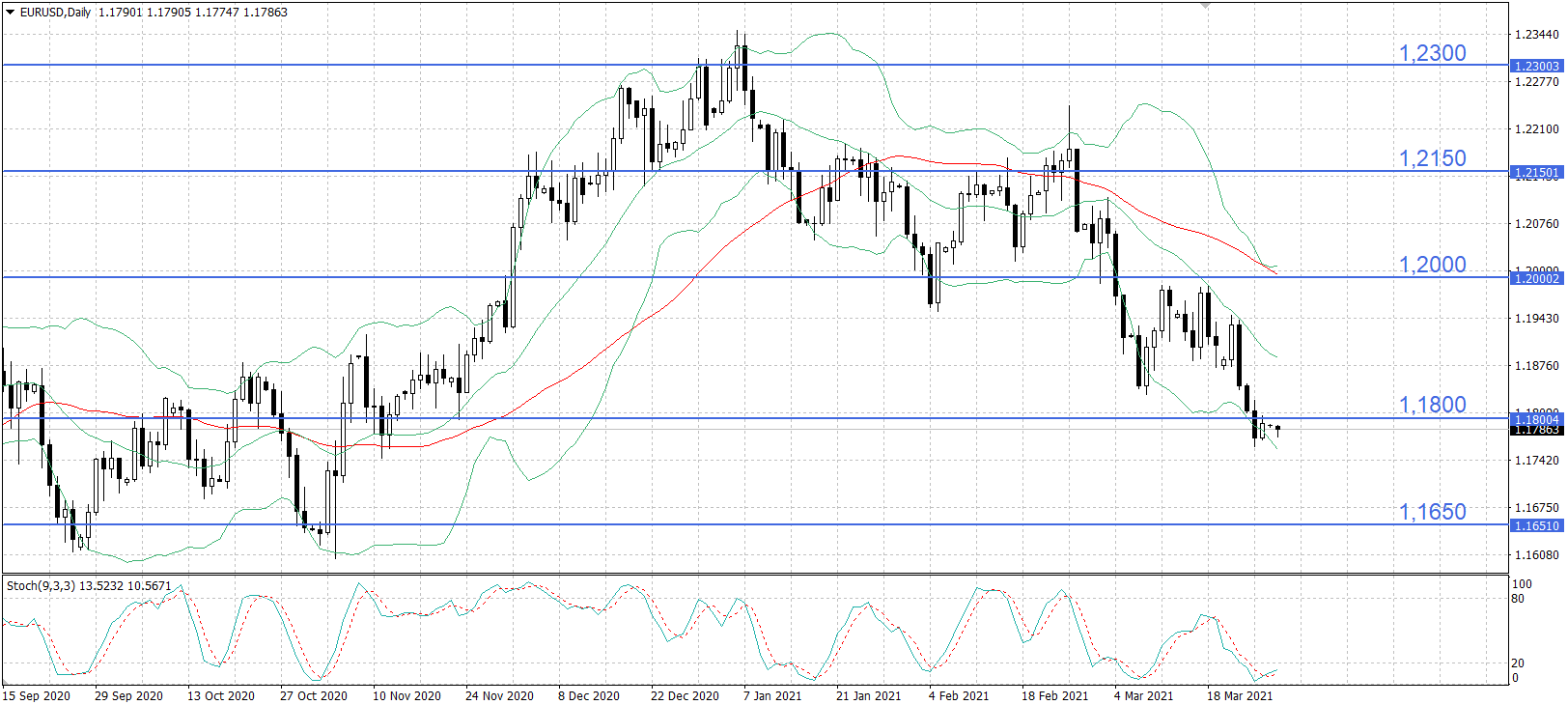Click the 80 level on Stochastic scale
This screenshot has width=1568, height=705.
tap(1518, 599)
